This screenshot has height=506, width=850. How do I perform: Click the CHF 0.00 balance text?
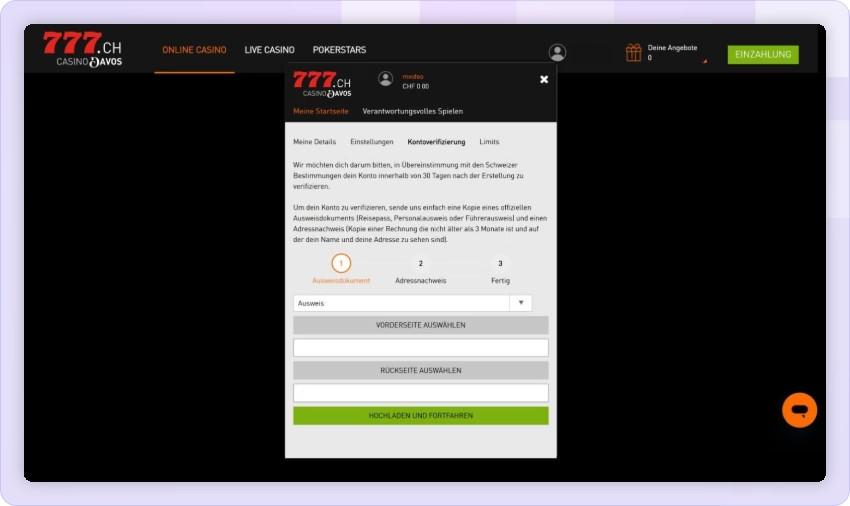pyautogui.click(x=416, y=86)
